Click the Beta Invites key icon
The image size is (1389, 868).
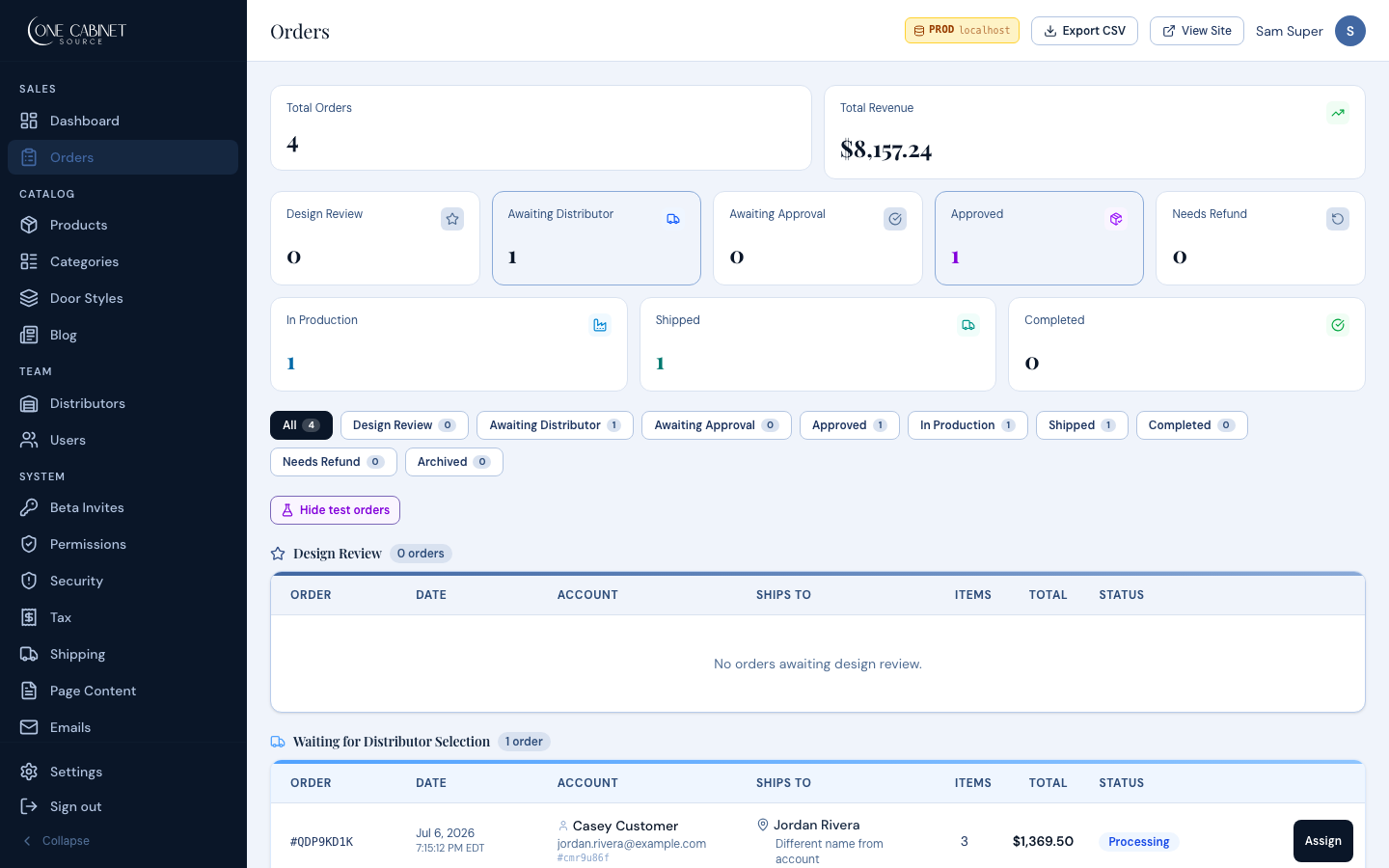[29, 507]
